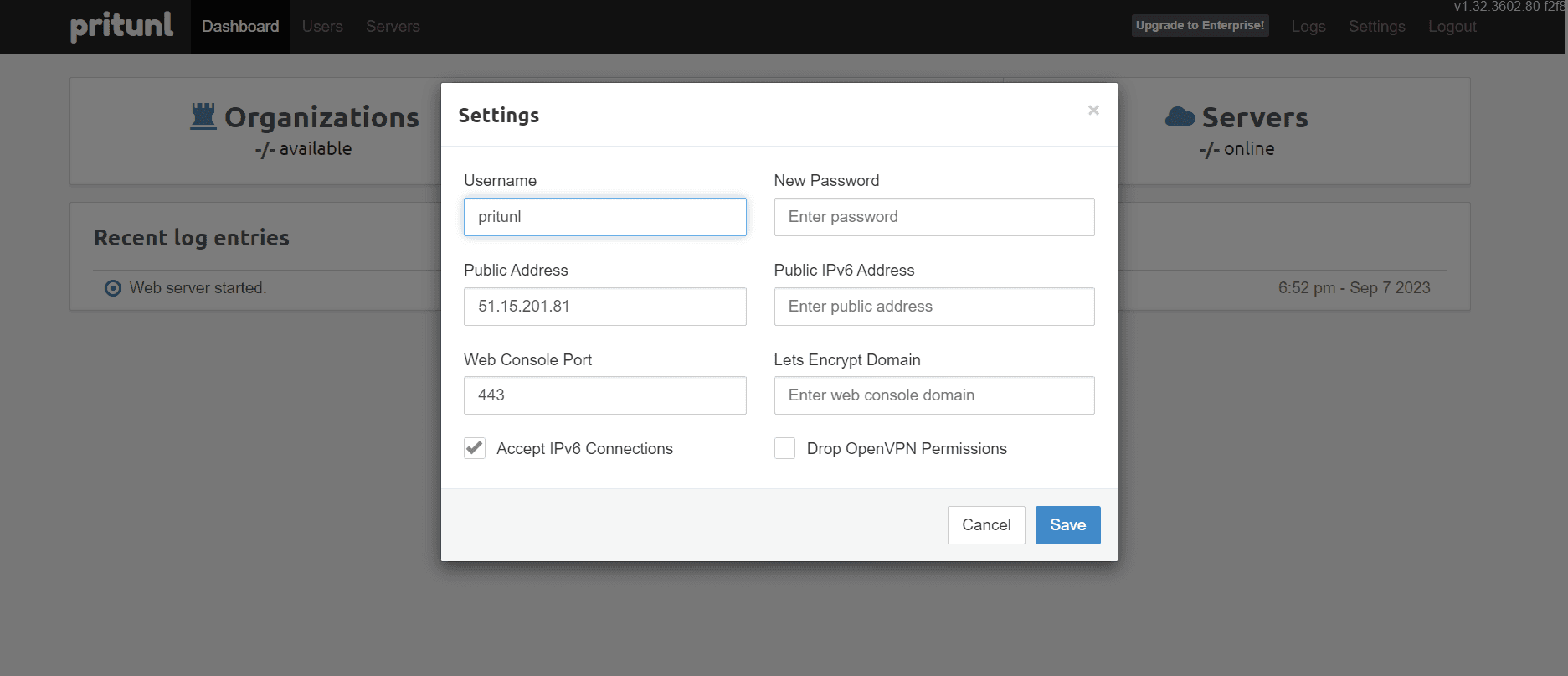The image size is (1568, 676).
Task: Click Upgrade to Enterprise button
Action: pos(1200,25)
